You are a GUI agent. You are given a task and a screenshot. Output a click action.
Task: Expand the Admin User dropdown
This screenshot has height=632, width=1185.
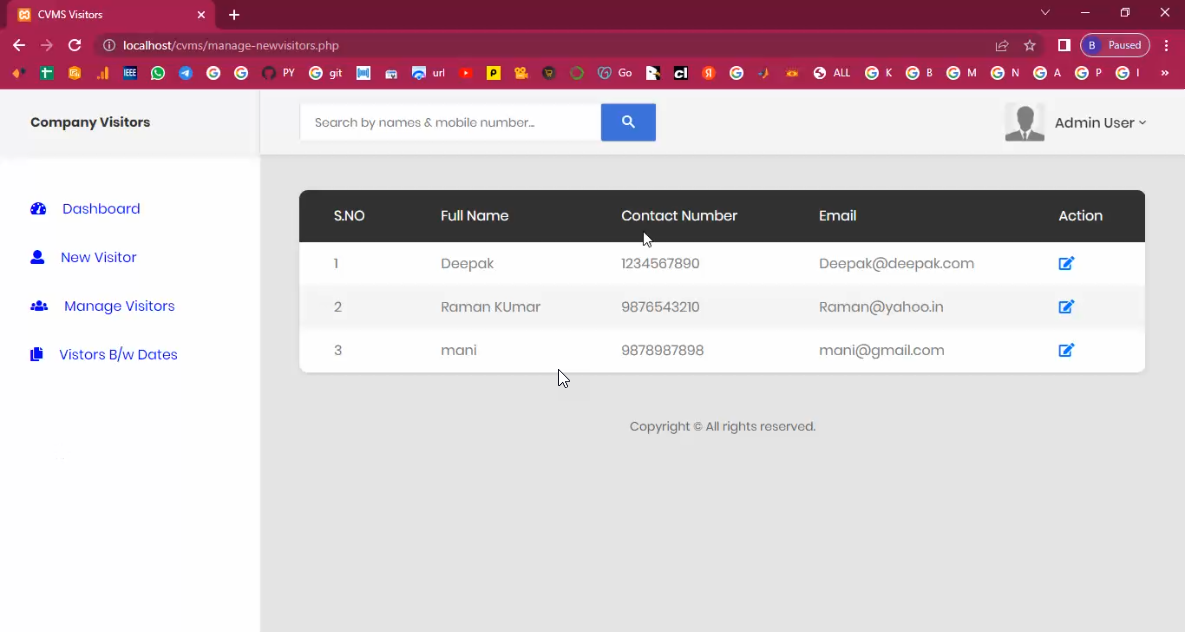[x=1100, y=123]
